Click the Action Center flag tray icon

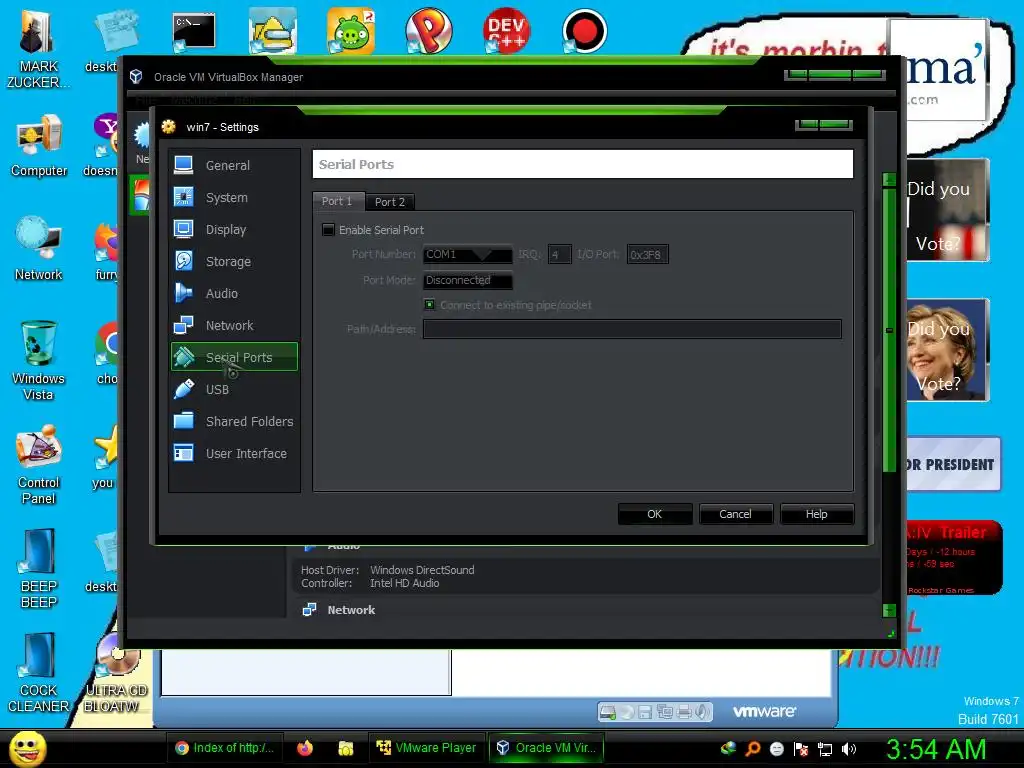tap(801, 749)
